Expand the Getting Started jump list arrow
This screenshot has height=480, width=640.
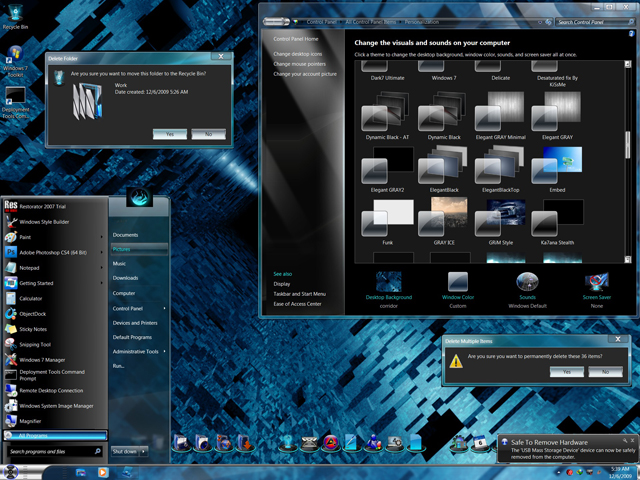pyautogui.click(x=101, y=283)
